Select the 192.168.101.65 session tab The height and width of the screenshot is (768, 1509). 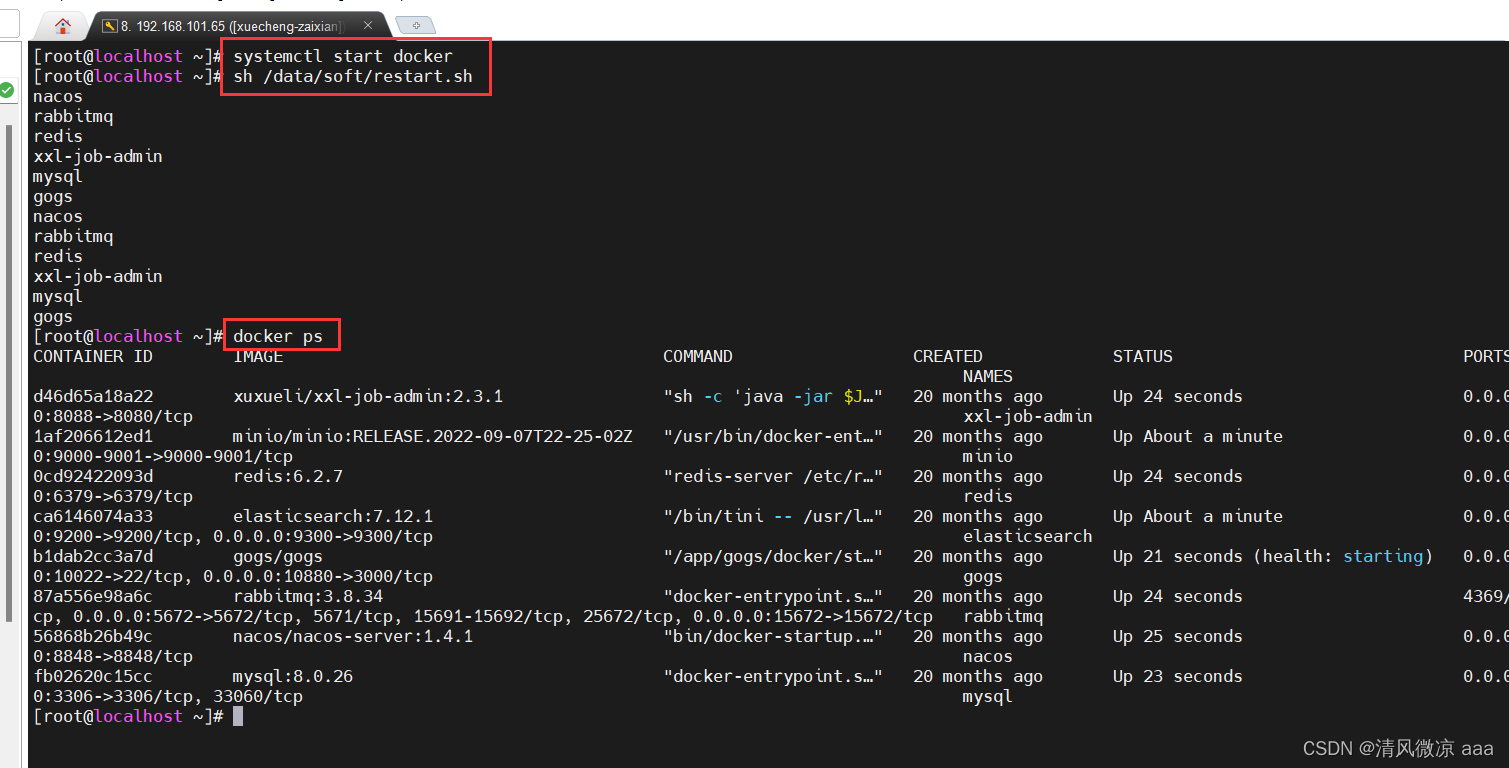click(237, 26)
